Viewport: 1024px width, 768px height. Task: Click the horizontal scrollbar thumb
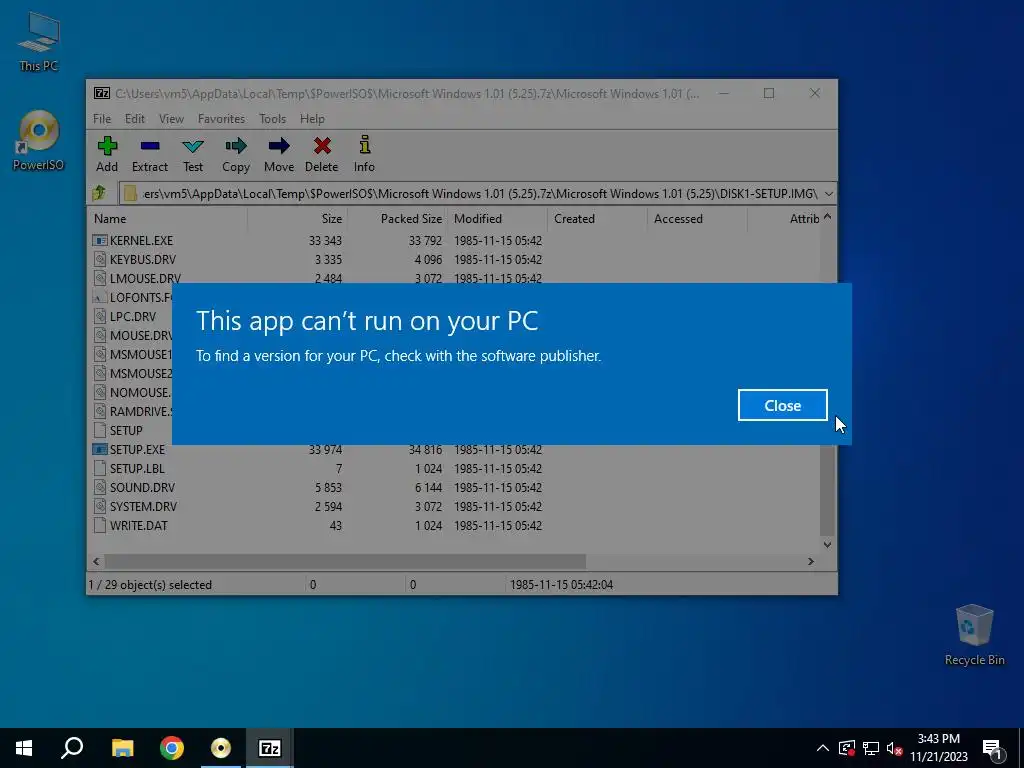345,561
